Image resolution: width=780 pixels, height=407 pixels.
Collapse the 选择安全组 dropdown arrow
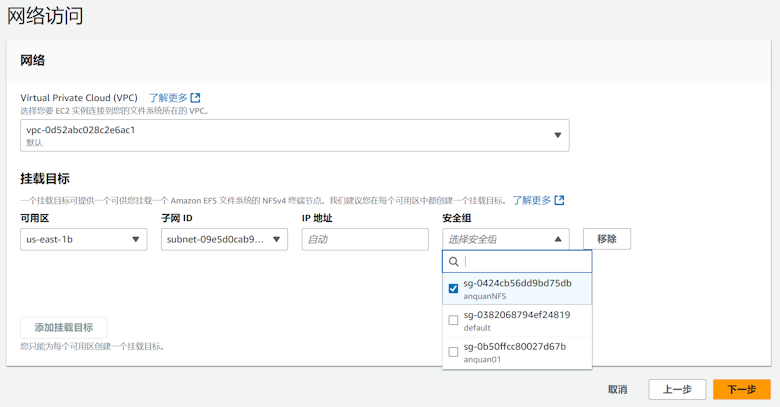coord(558,240)
